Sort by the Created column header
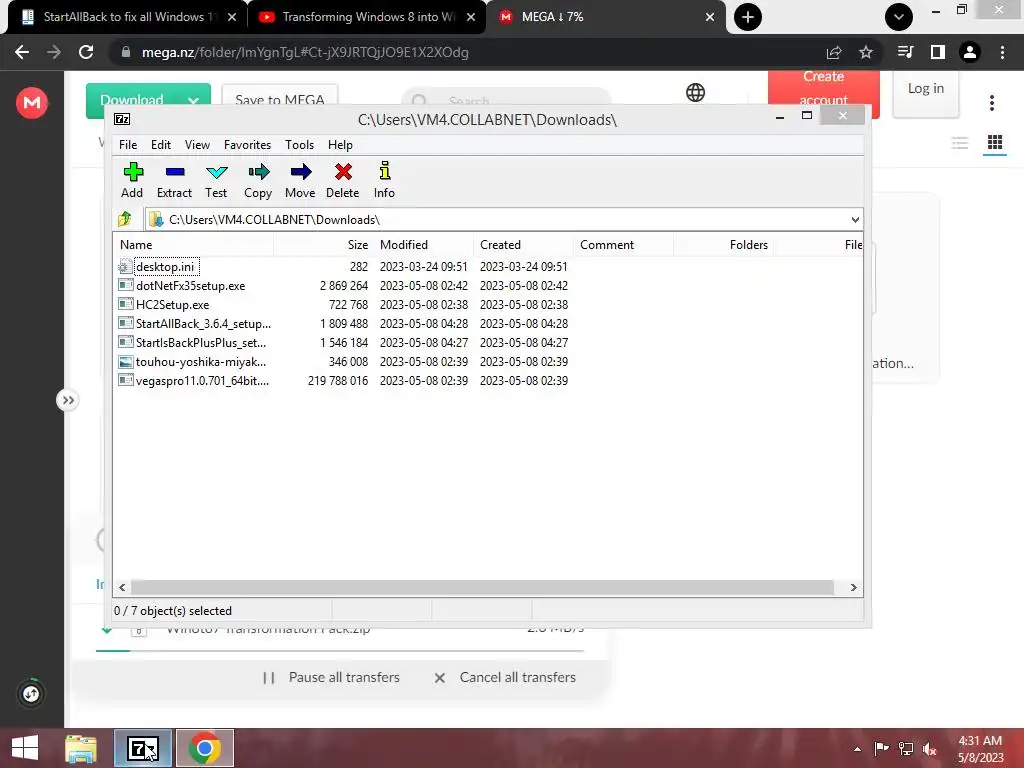 [x=523, y=245]
